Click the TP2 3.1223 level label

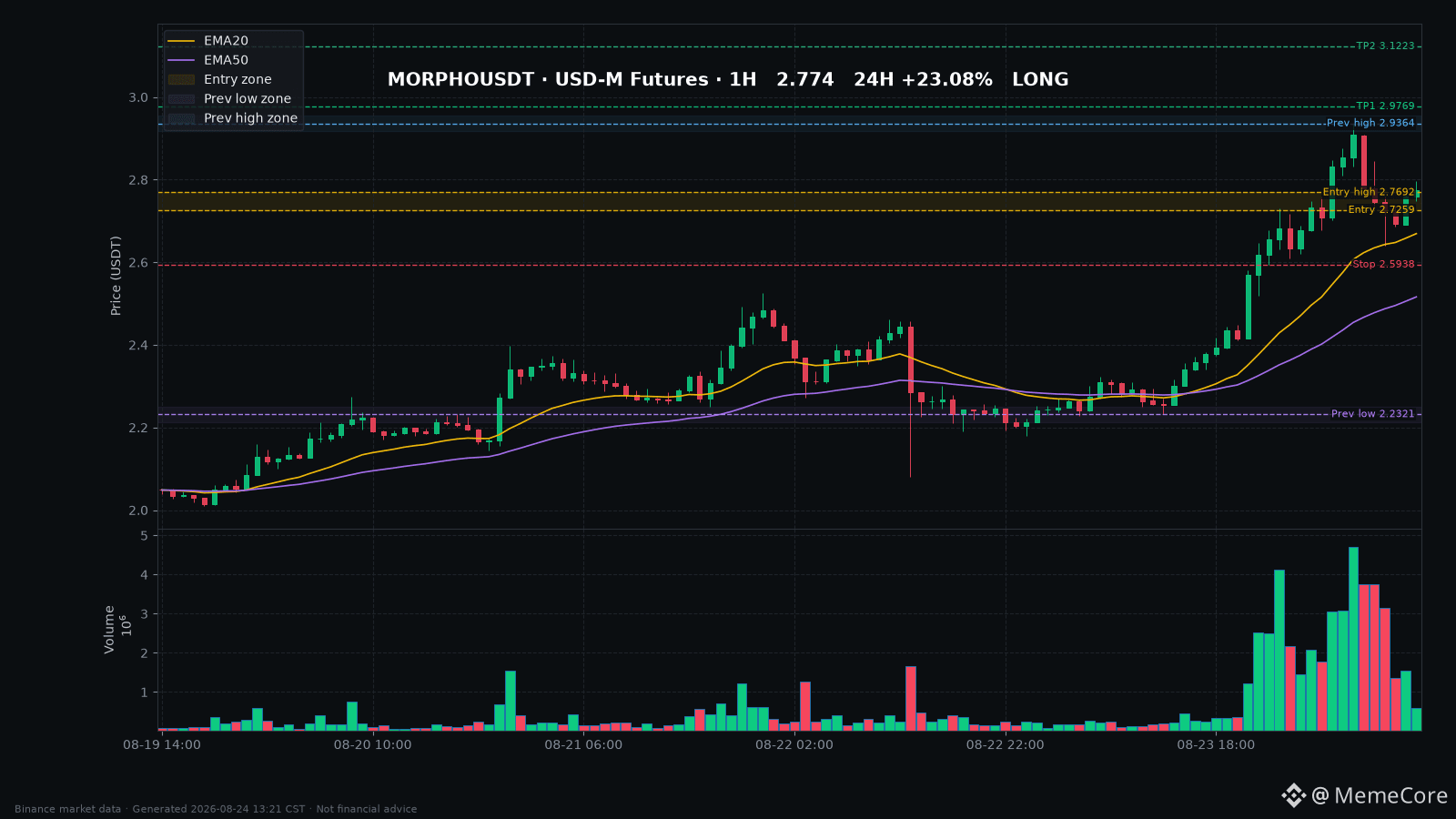tap(1385, 46)
